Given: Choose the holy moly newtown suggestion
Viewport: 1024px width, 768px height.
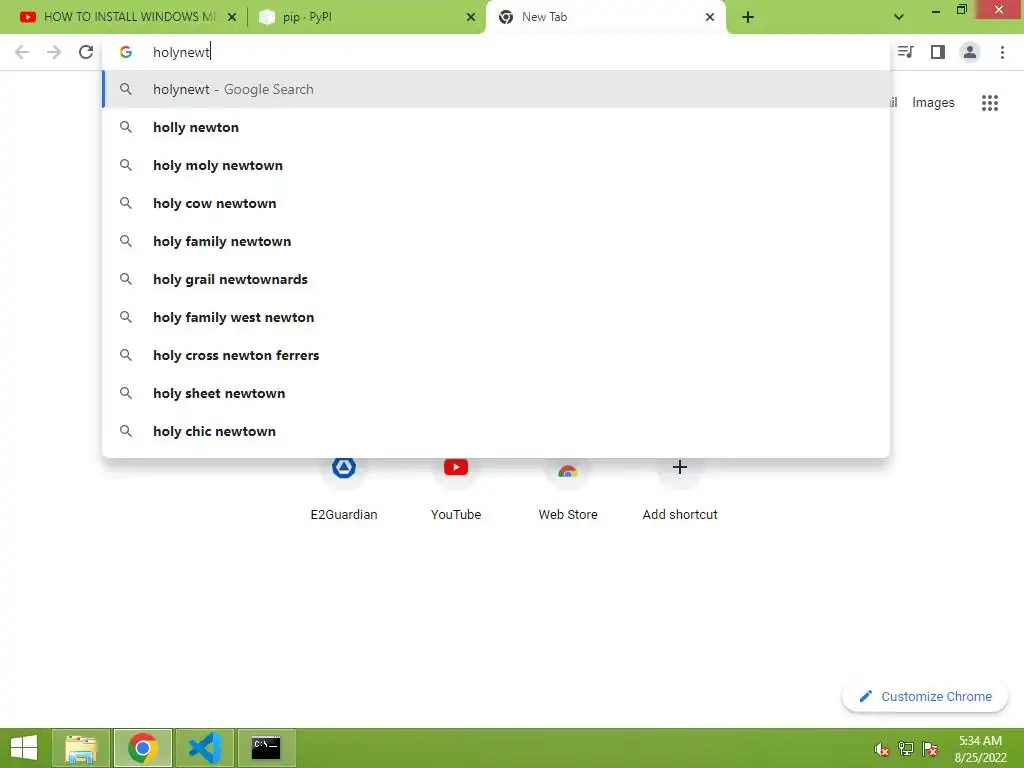Looking at the screenshot, I should tap(496, 165).
